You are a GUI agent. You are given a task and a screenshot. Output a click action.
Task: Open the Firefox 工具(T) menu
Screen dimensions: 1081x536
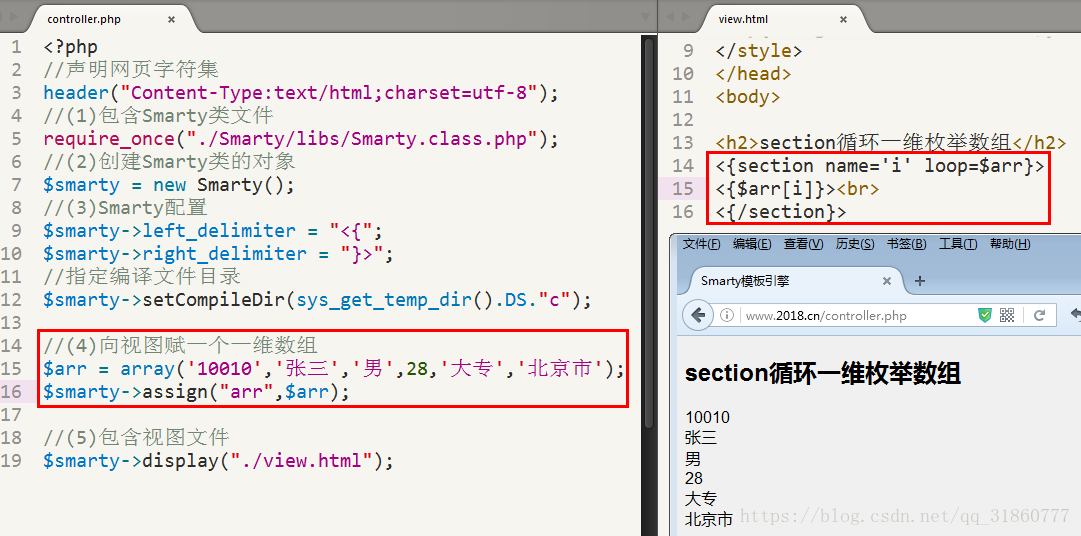pyautogui.click(x=958, y=244)
